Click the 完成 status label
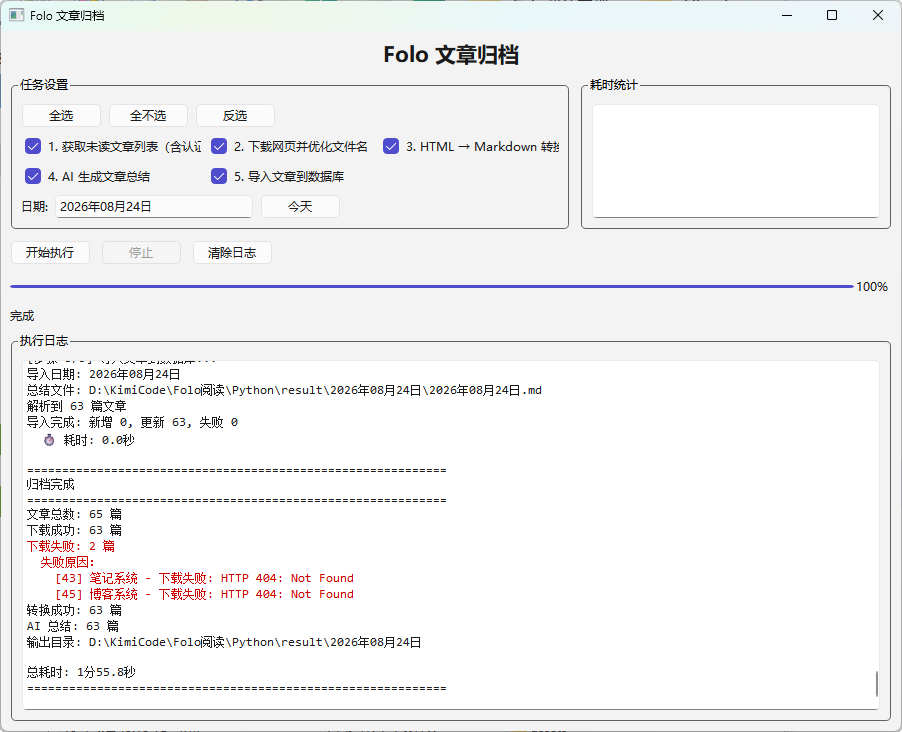The image size is (902, 732). pyautogui.click(x=22, y=316)
